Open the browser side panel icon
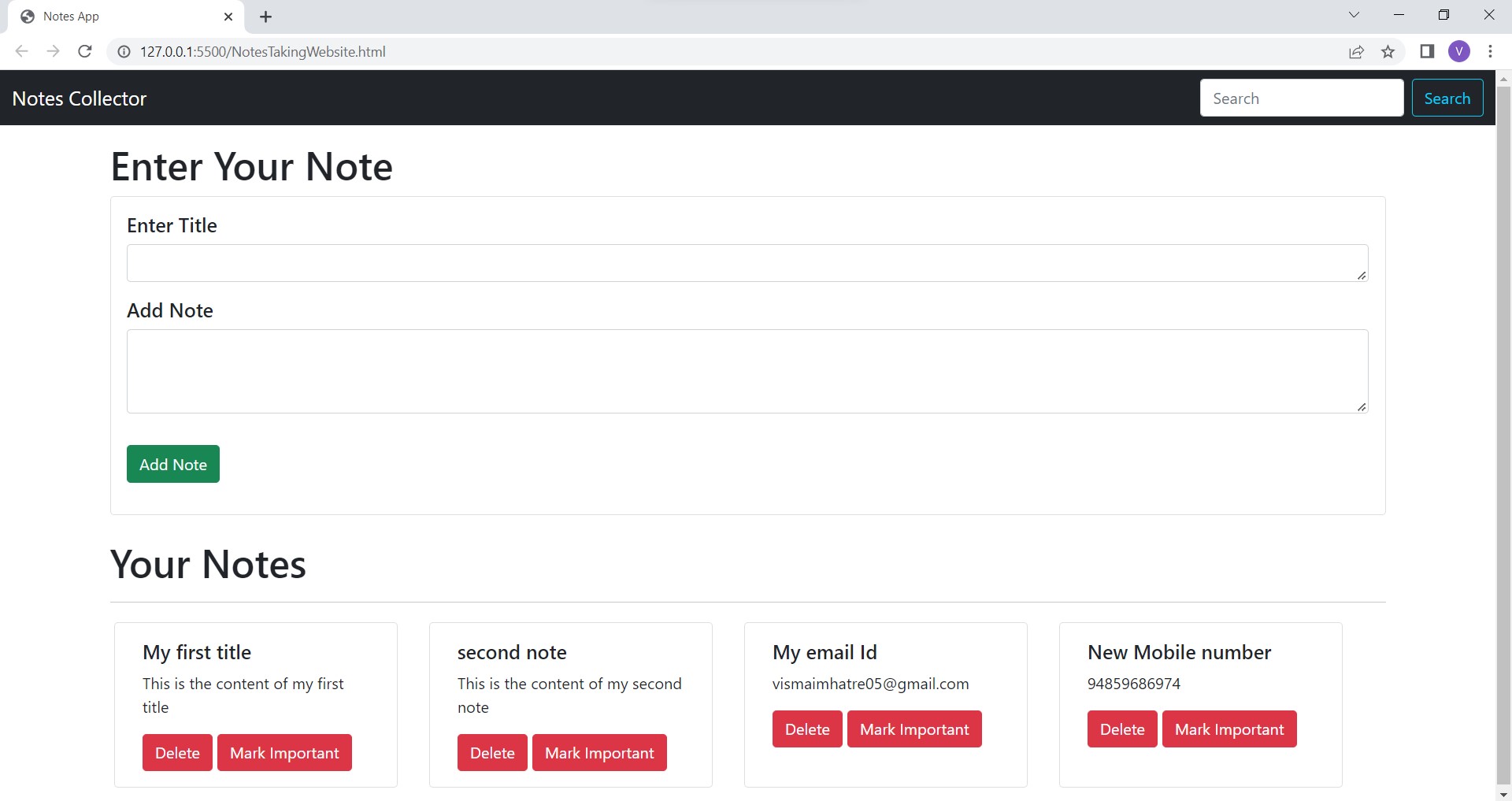 (x=1426, y=51)
